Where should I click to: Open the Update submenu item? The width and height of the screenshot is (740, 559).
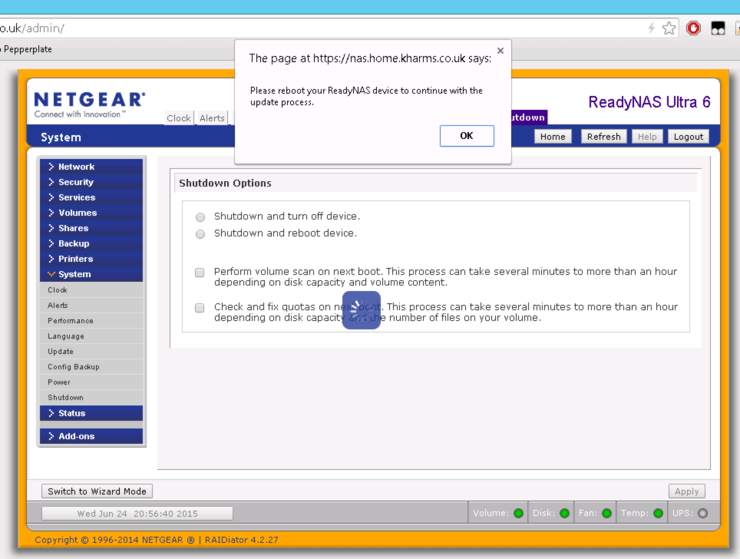92,351
